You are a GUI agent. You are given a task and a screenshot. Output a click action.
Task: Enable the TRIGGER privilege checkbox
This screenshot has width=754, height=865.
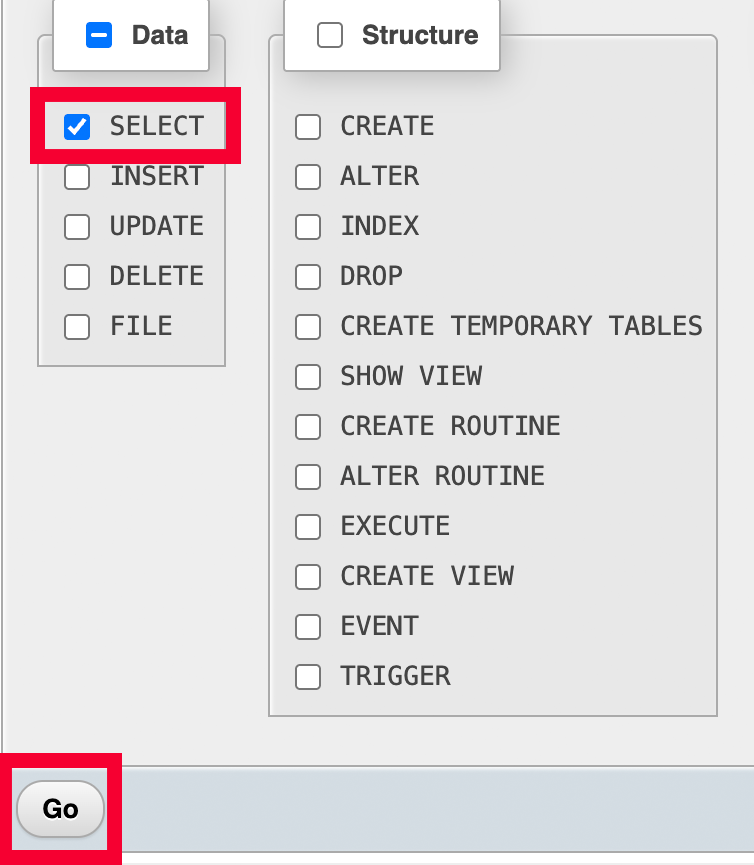(308, 677)
